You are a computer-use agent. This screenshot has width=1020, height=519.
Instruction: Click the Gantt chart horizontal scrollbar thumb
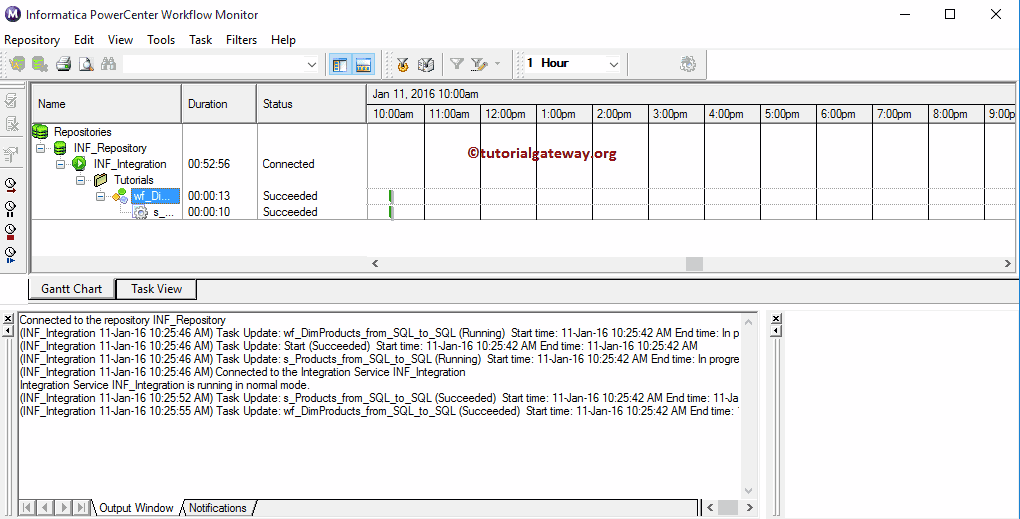point(694,263)
